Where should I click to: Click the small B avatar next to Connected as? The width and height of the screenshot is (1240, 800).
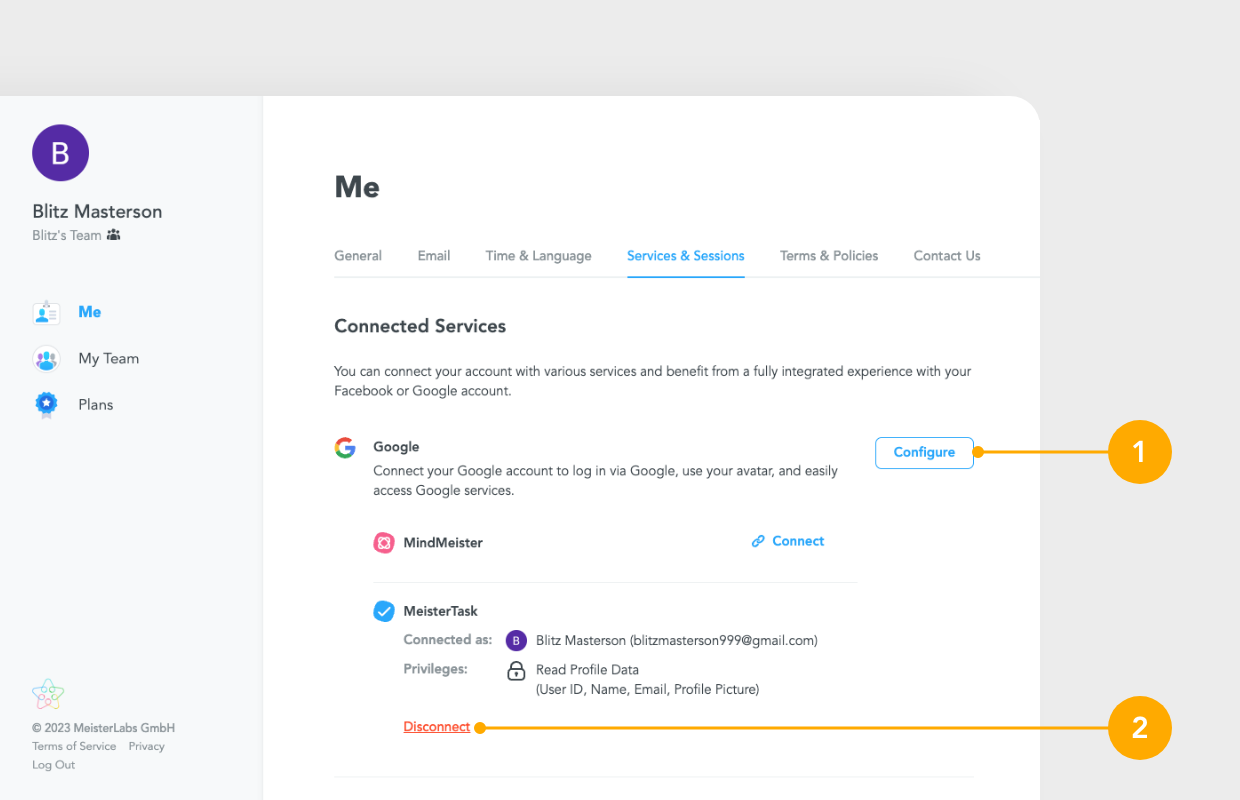(x=516, y=641)
